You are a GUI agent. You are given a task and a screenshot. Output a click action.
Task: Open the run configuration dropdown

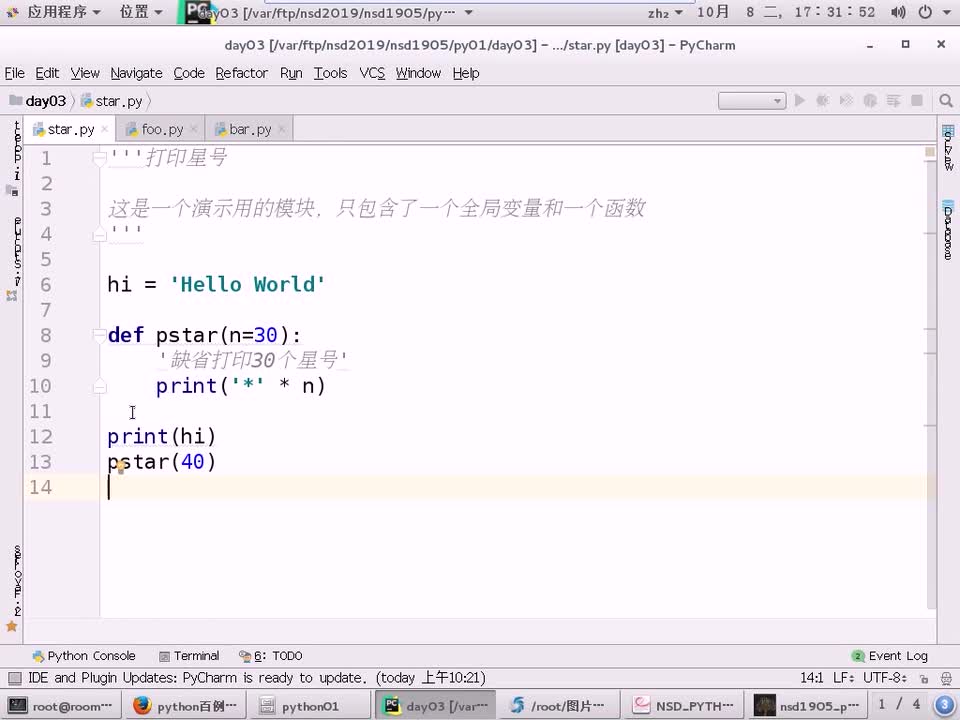pos(752,100)
